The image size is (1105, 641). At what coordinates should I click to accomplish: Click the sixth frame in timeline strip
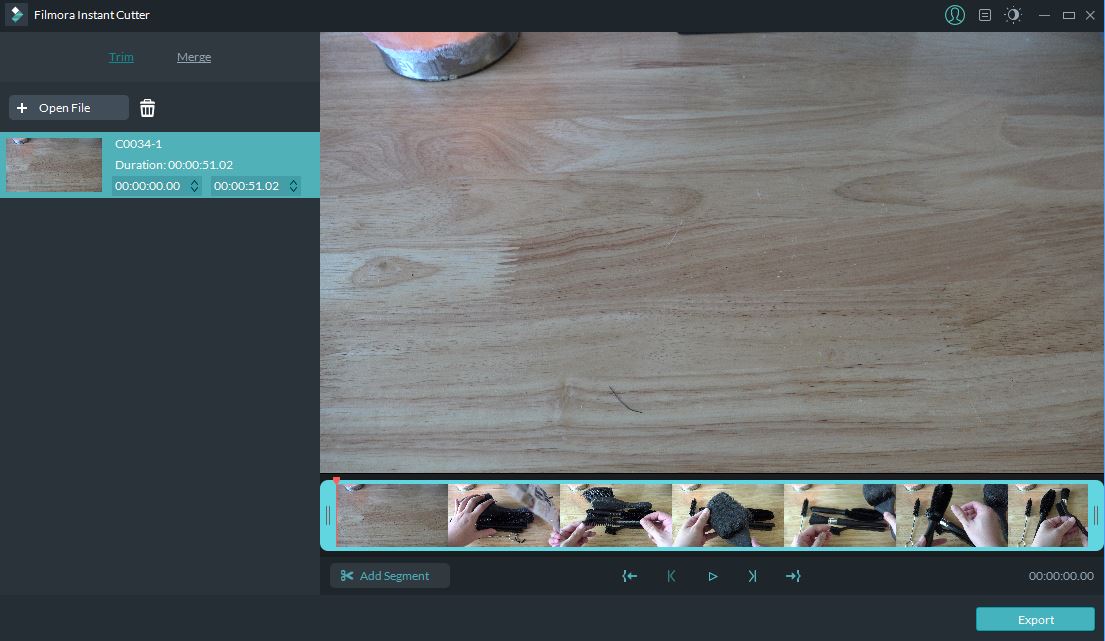[952, 516]
